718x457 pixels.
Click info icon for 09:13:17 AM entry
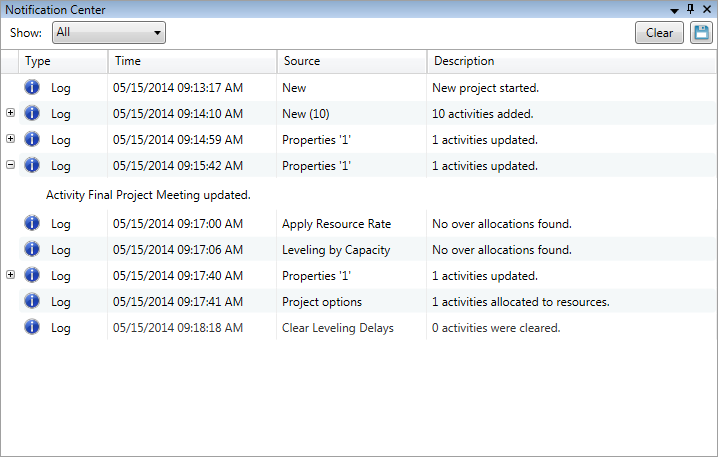32,88
